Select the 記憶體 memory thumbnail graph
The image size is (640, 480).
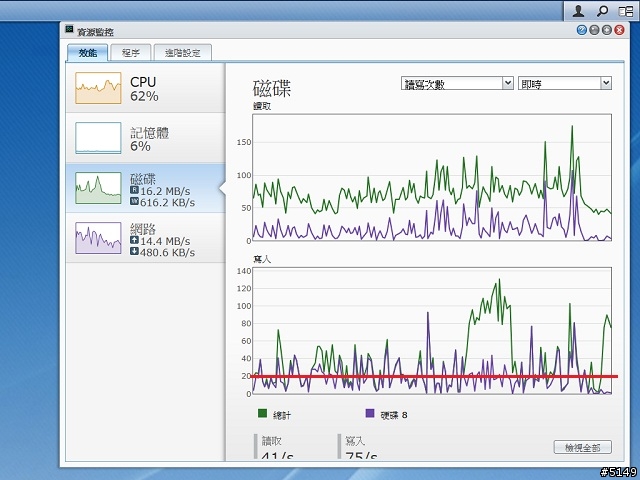(98, 138)
